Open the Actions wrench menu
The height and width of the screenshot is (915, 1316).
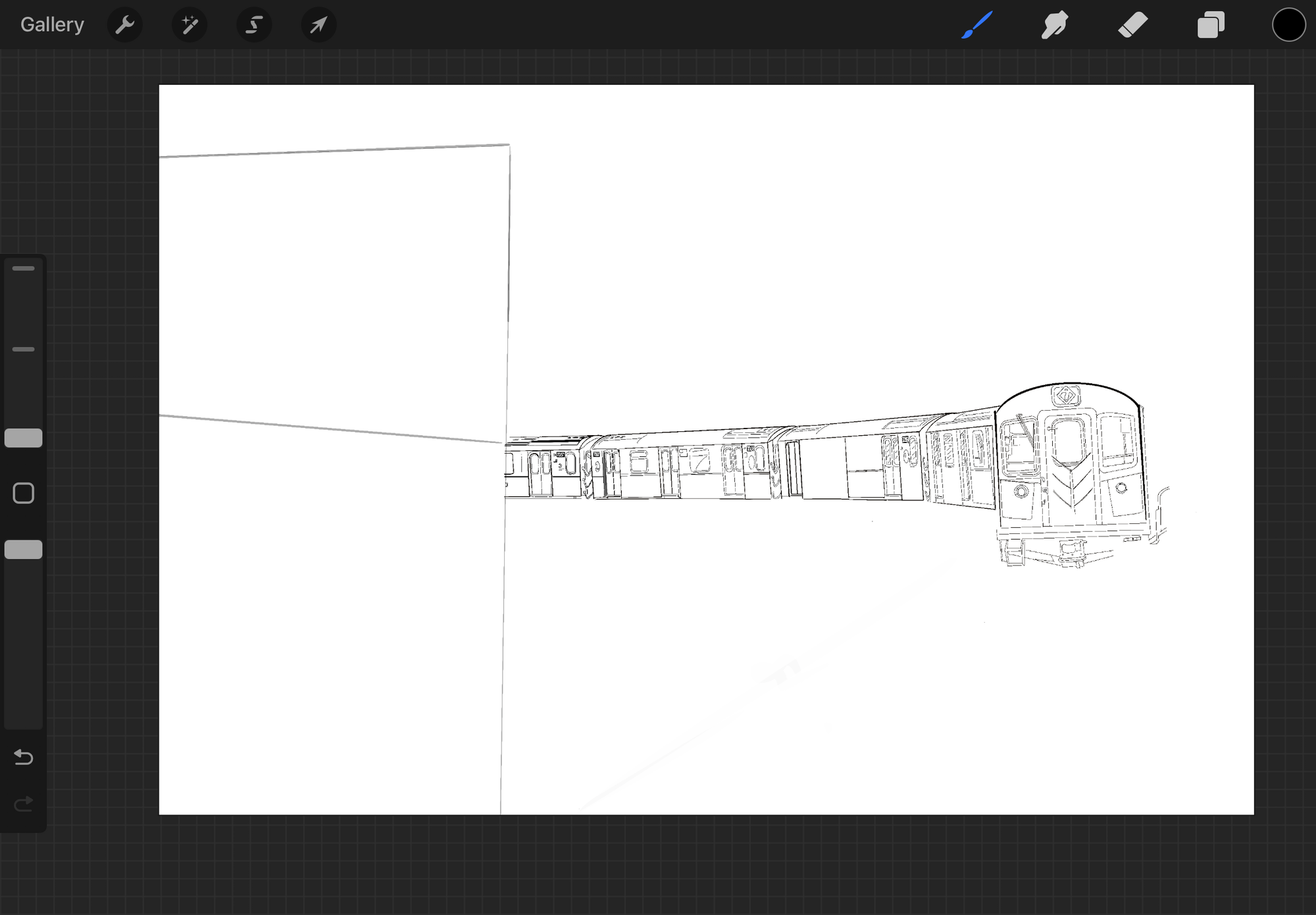[x=125, y=25]
